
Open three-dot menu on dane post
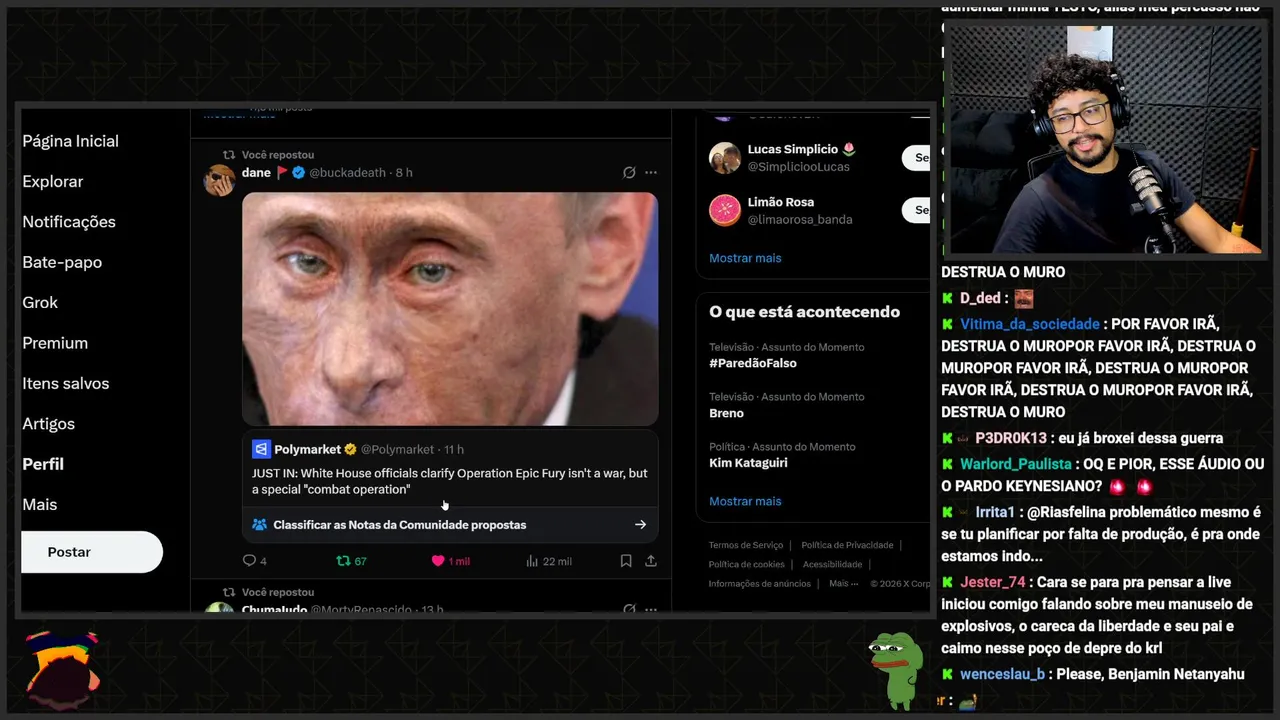[651, 172]
